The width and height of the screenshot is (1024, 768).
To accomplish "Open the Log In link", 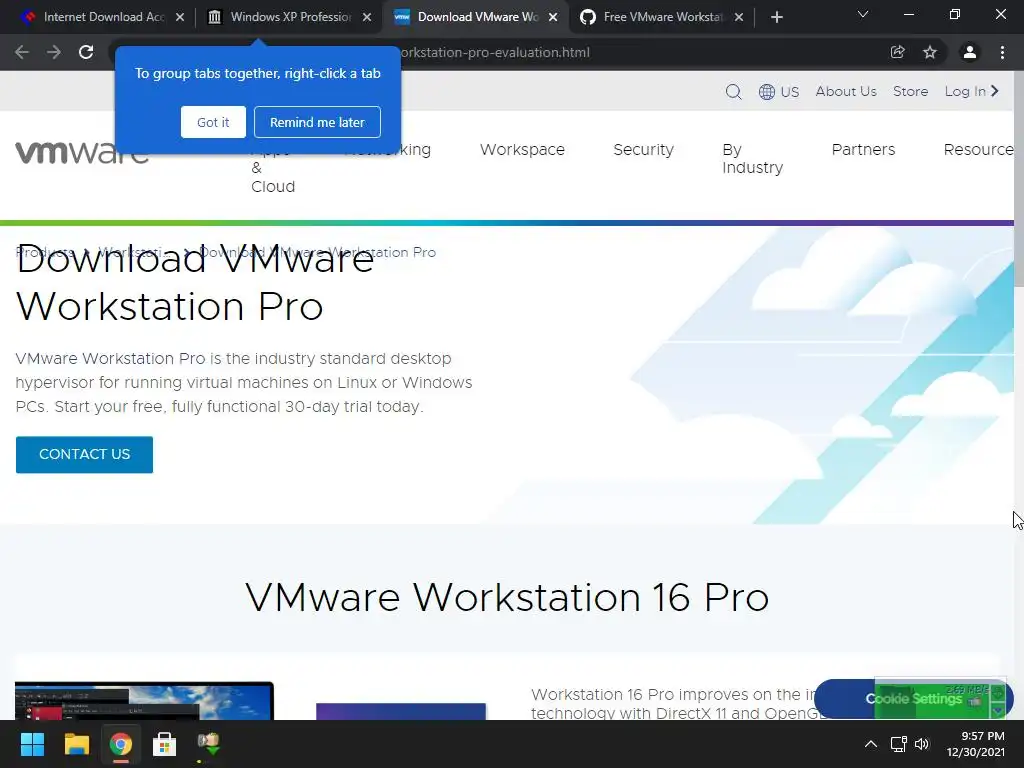I will click(x=972, y=91).
